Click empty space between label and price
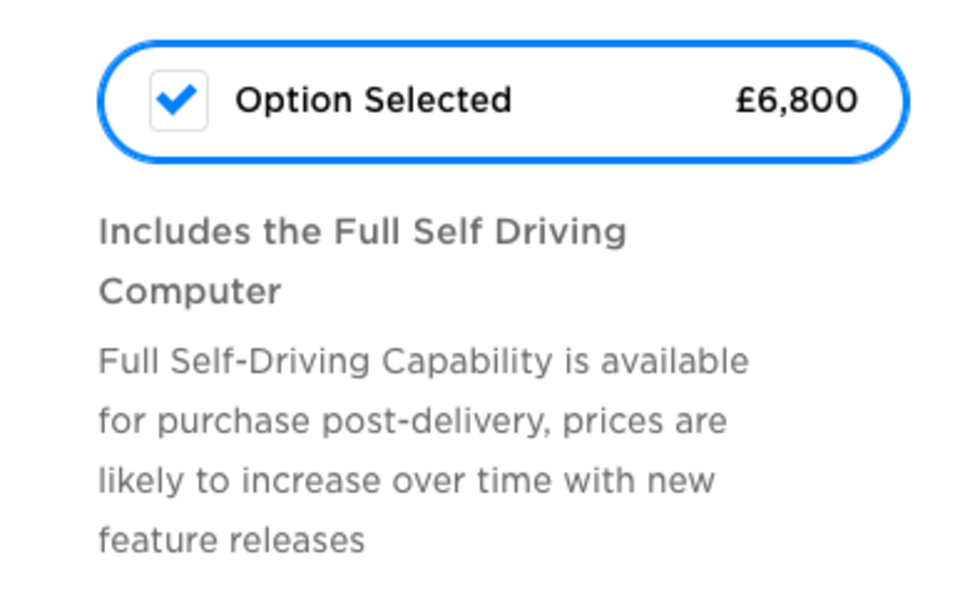The image size is (960, 602). pos(620,101)
